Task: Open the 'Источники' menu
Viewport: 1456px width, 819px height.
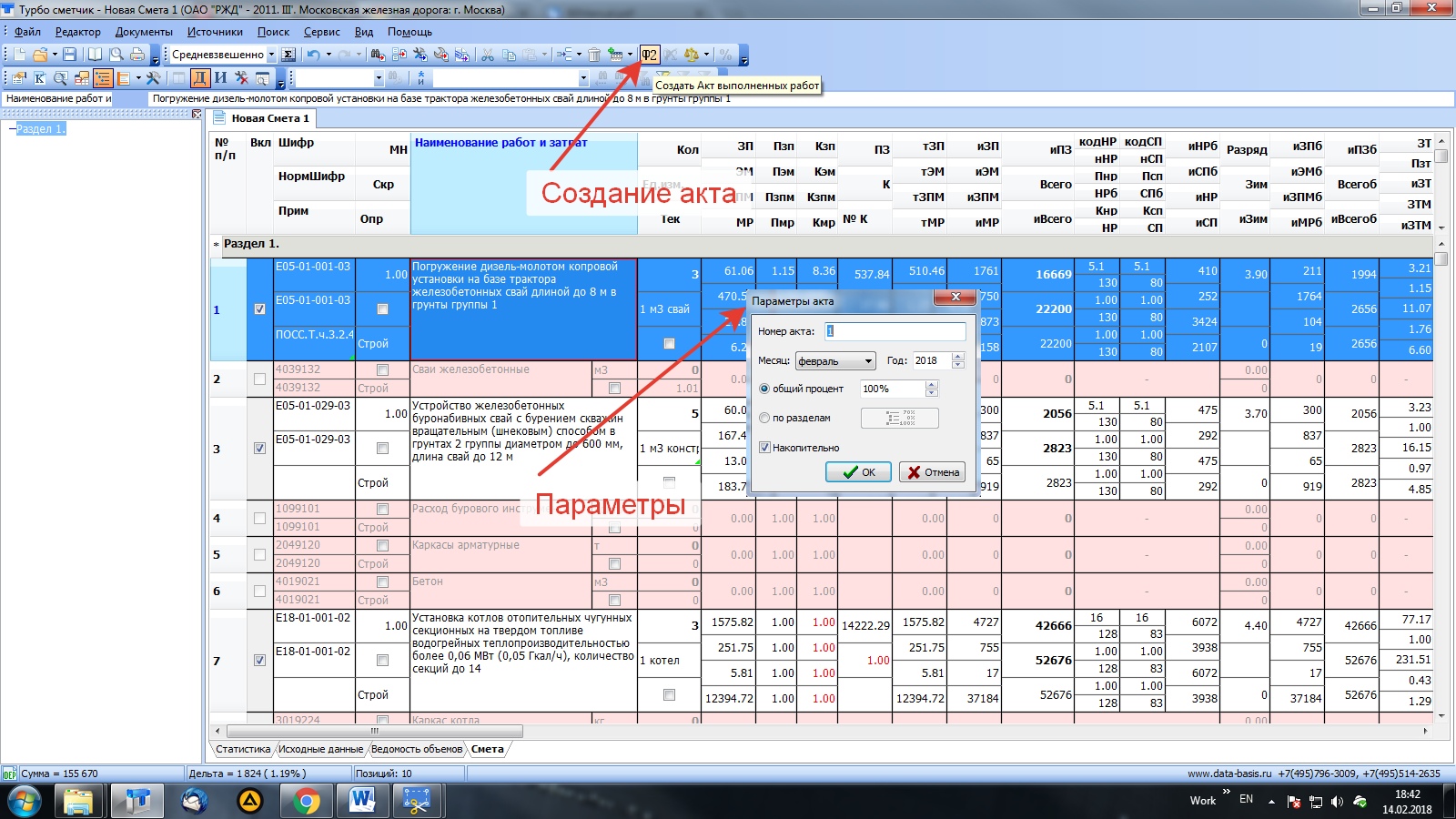Action: pyautogui.click(x=215, y=32)
